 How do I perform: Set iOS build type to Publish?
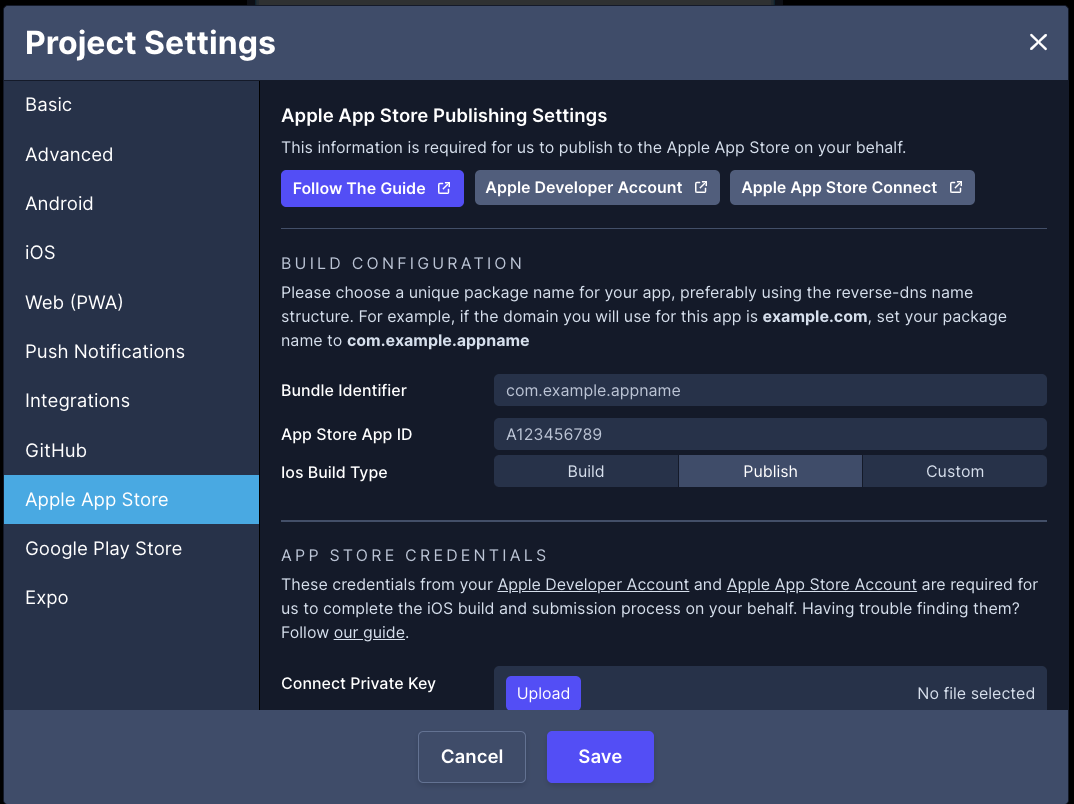click(770, 471)
